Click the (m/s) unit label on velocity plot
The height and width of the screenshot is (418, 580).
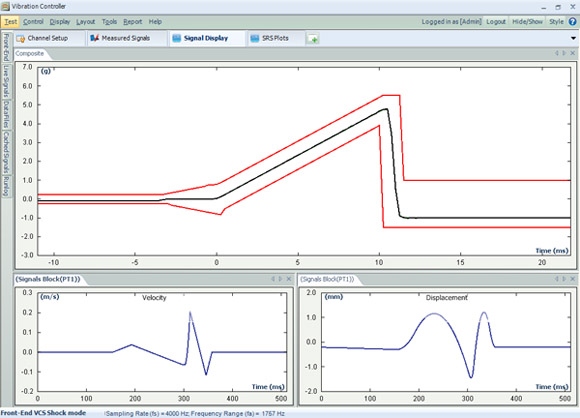tap(50, 297)
